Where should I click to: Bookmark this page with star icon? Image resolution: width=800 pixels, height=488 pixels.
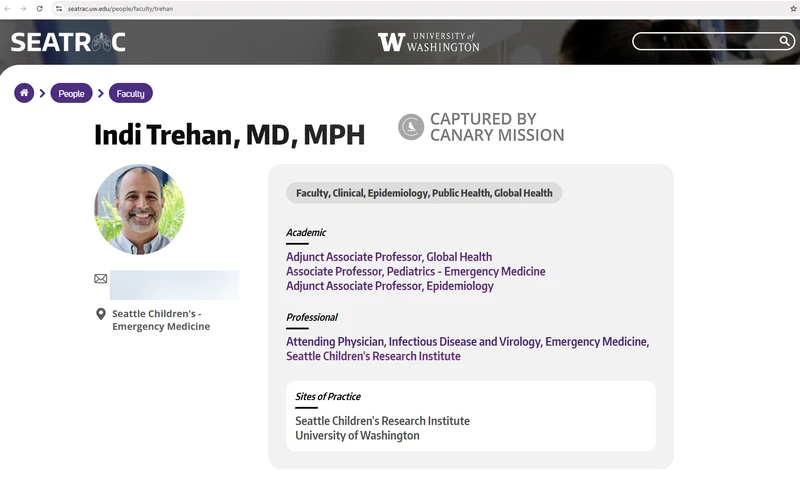click(x=793, y=8)
